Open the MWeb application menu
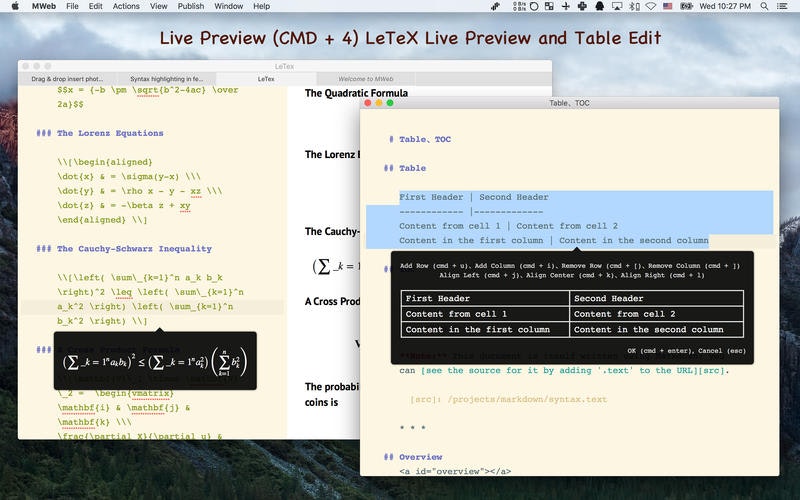The height and width of the screenshot is (500, 800). (44, 6)
